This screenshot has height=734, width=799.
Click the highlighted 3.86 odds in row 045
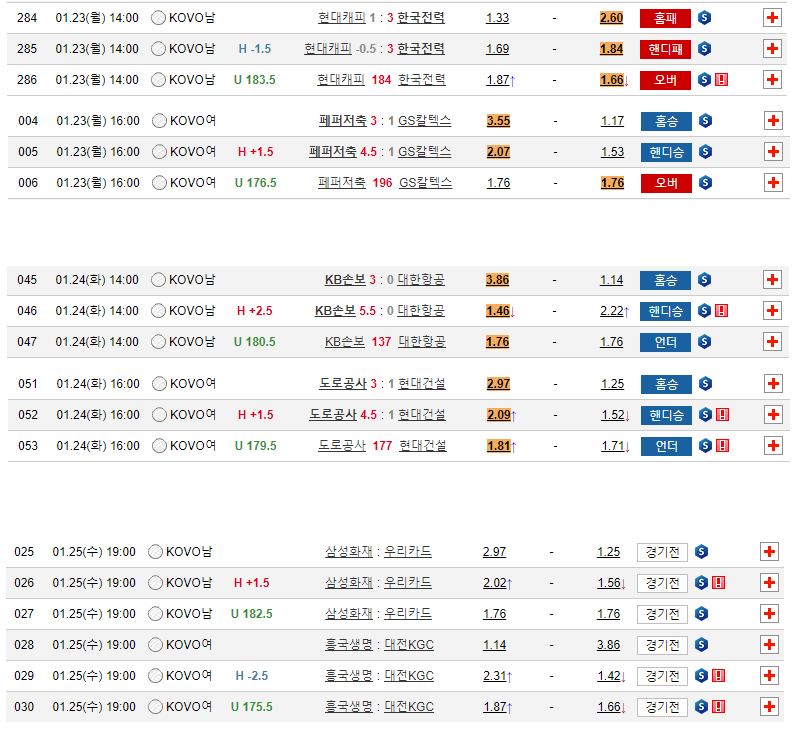point(497,280)
